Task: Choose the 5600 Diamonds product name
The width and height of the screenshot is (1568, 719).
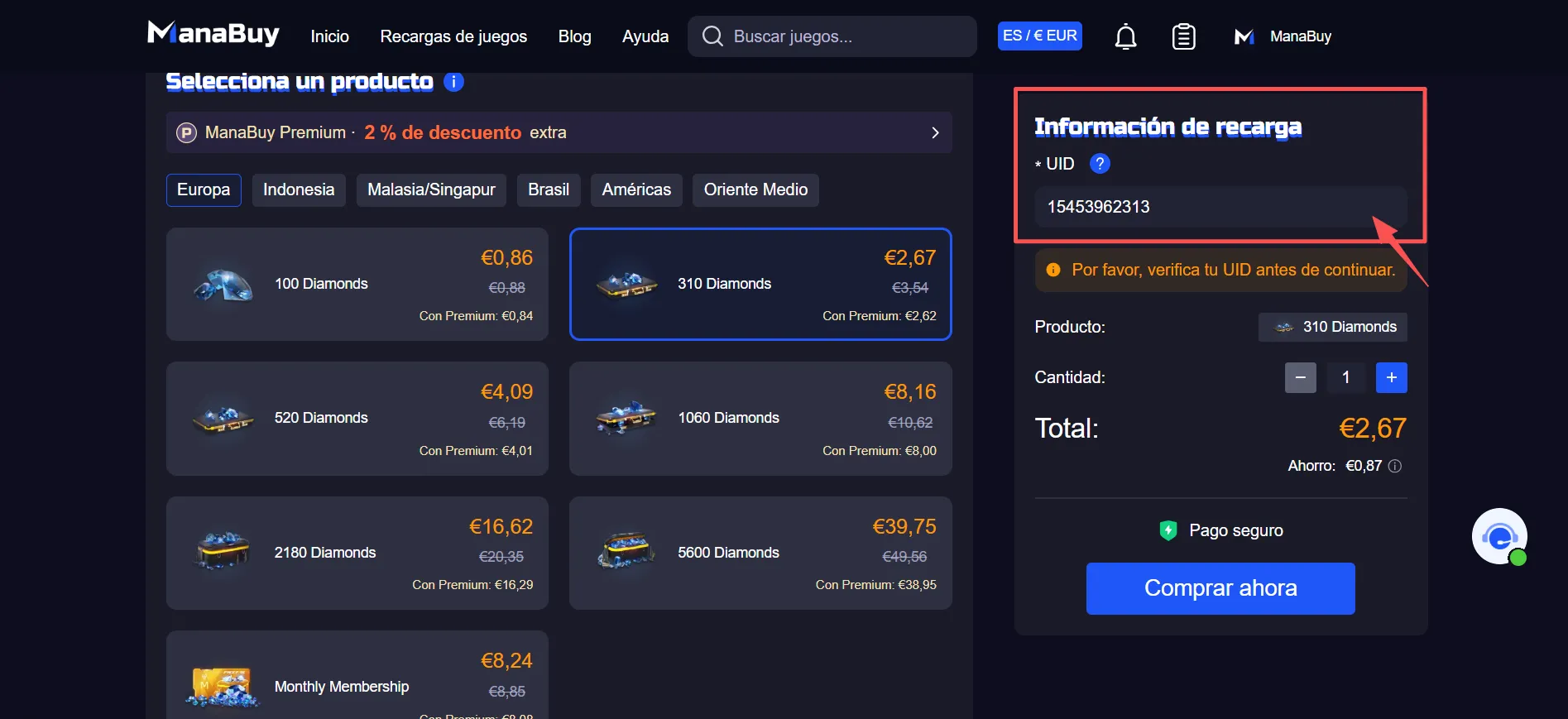Action: point(728,553)
